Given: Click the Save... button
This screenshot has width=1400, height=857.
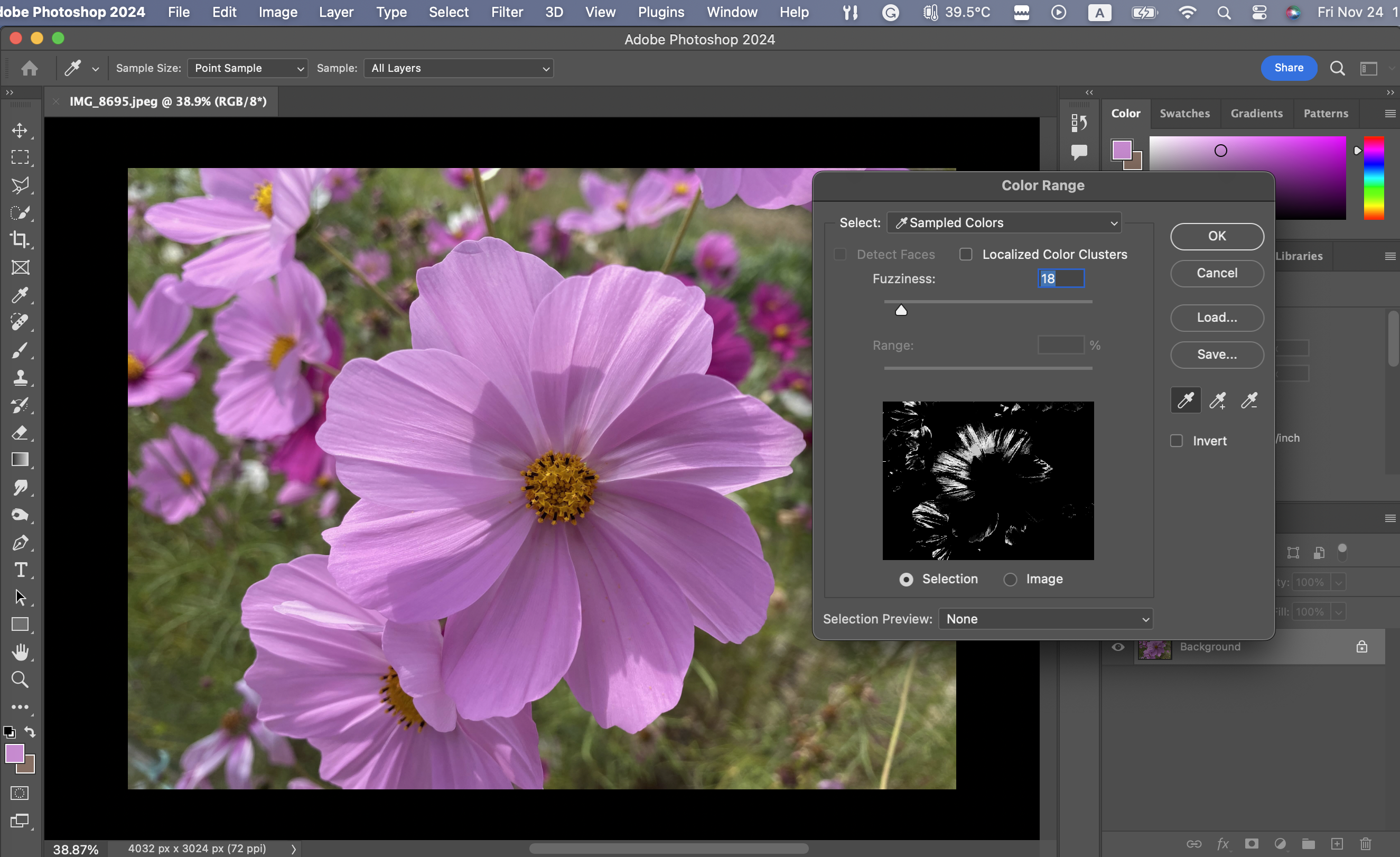Looking at the screenshot, I should point(1217,355).
